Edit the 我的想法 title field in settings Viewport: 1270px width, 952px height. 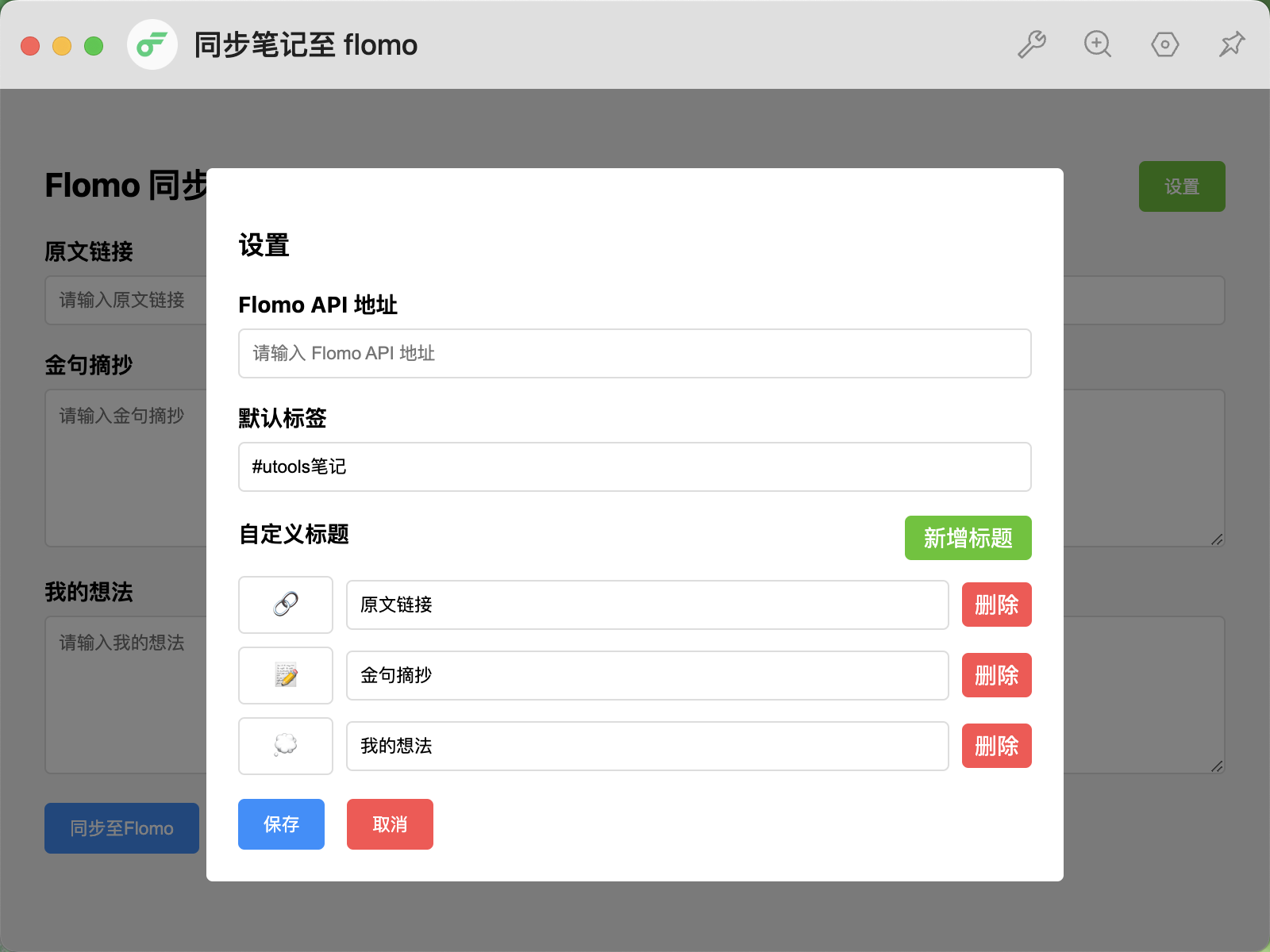click(648, 746)
